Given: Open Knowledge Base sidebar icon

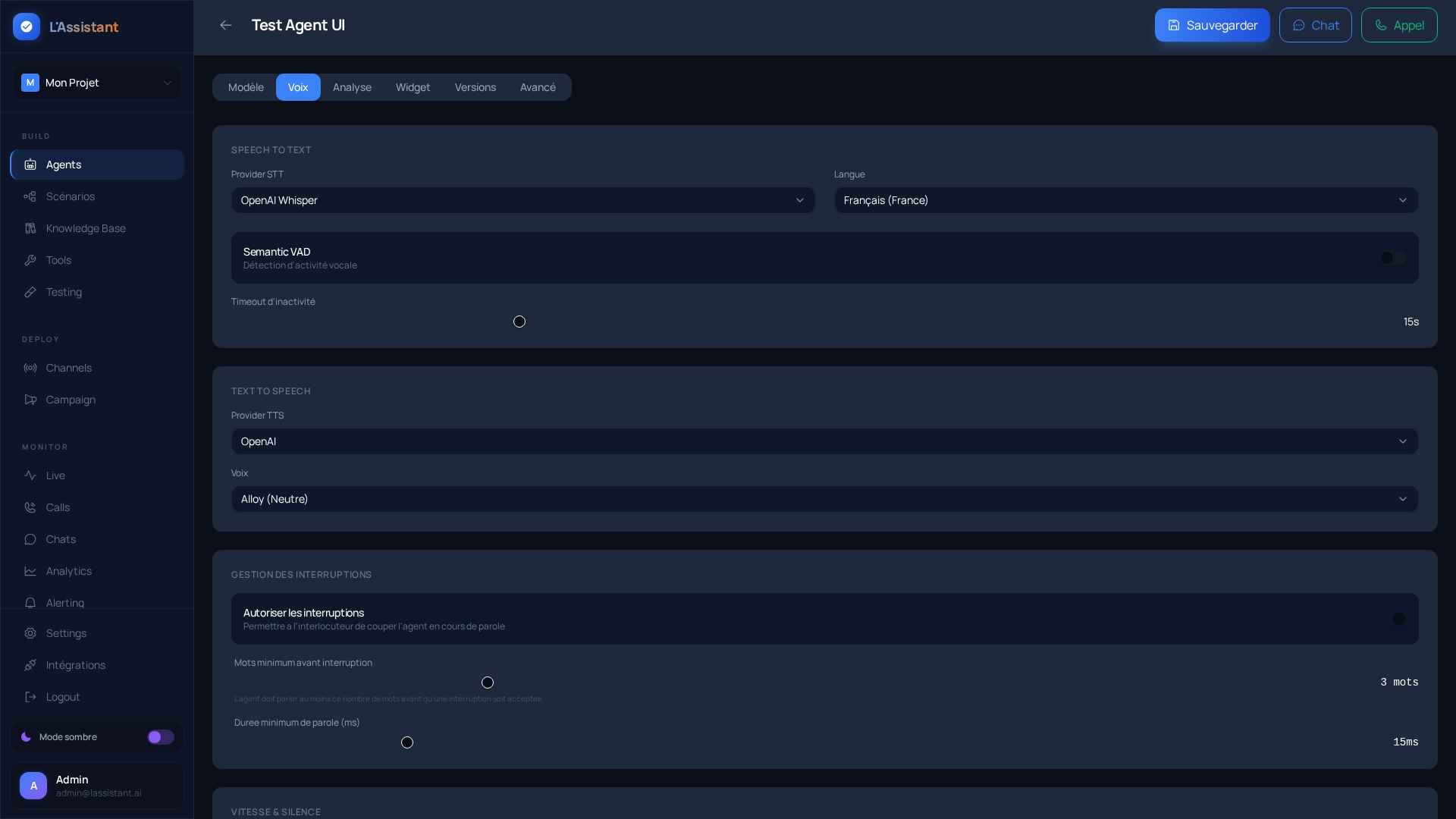Looking at the screenshot, I should tap(30, 228).
